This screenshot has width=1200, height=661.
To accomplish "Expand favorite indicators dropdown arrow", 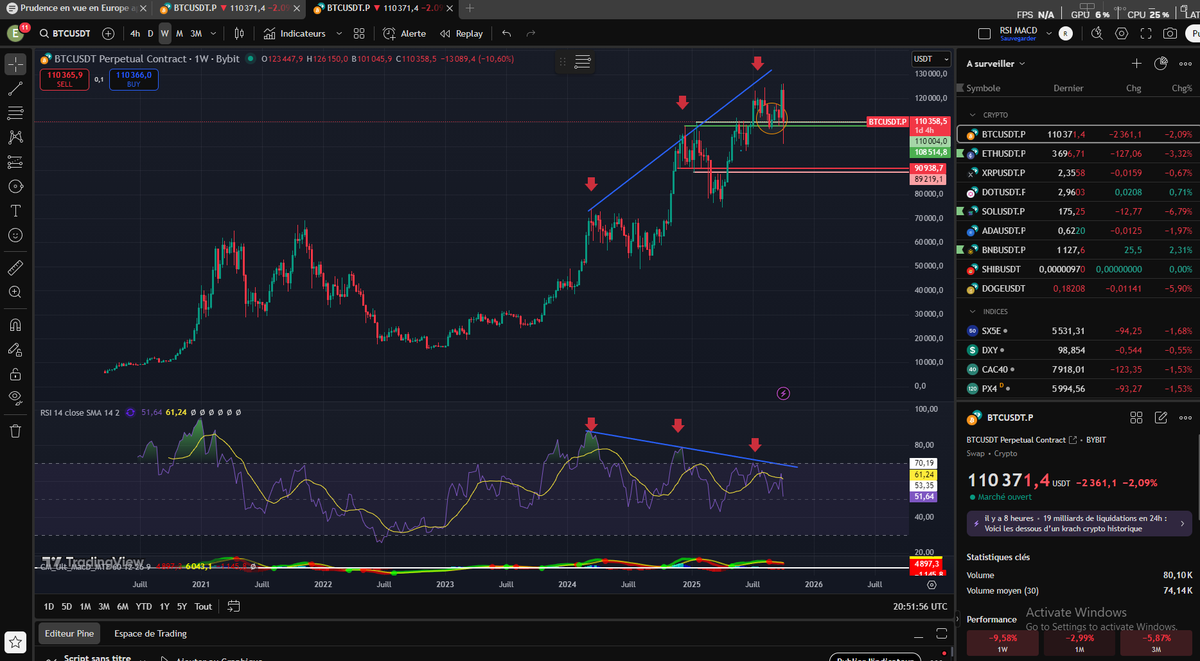I will tap(338, 33).
